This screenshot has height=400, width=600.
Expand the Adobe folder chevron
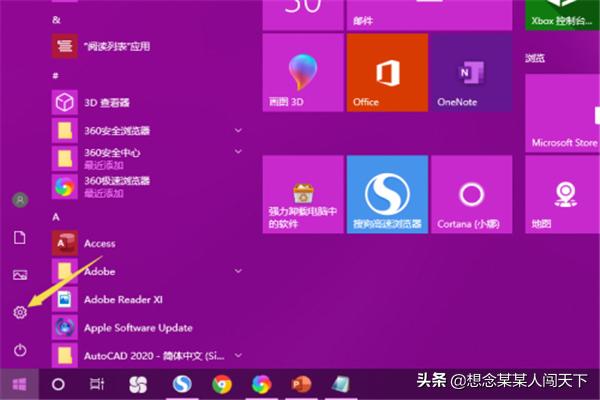point(238,271)
